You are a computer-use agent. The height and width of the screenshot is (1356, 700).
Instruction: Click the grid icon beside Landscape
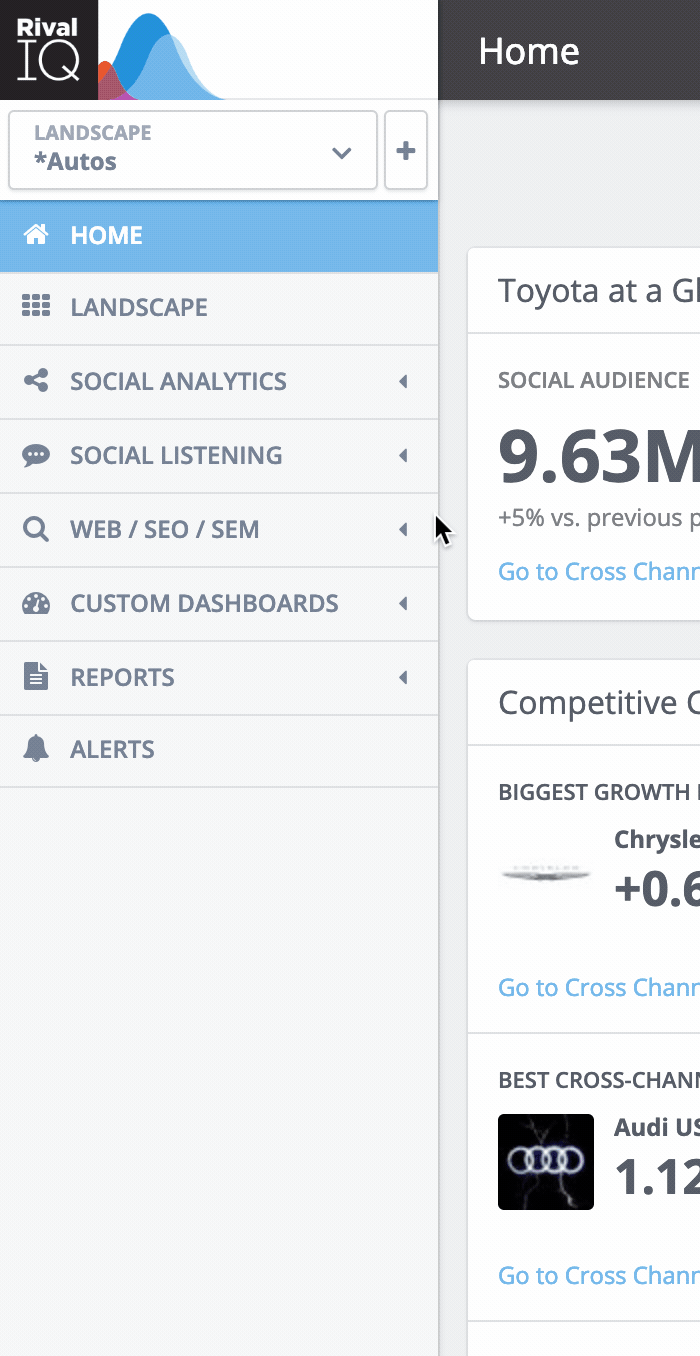click(36, 307)
